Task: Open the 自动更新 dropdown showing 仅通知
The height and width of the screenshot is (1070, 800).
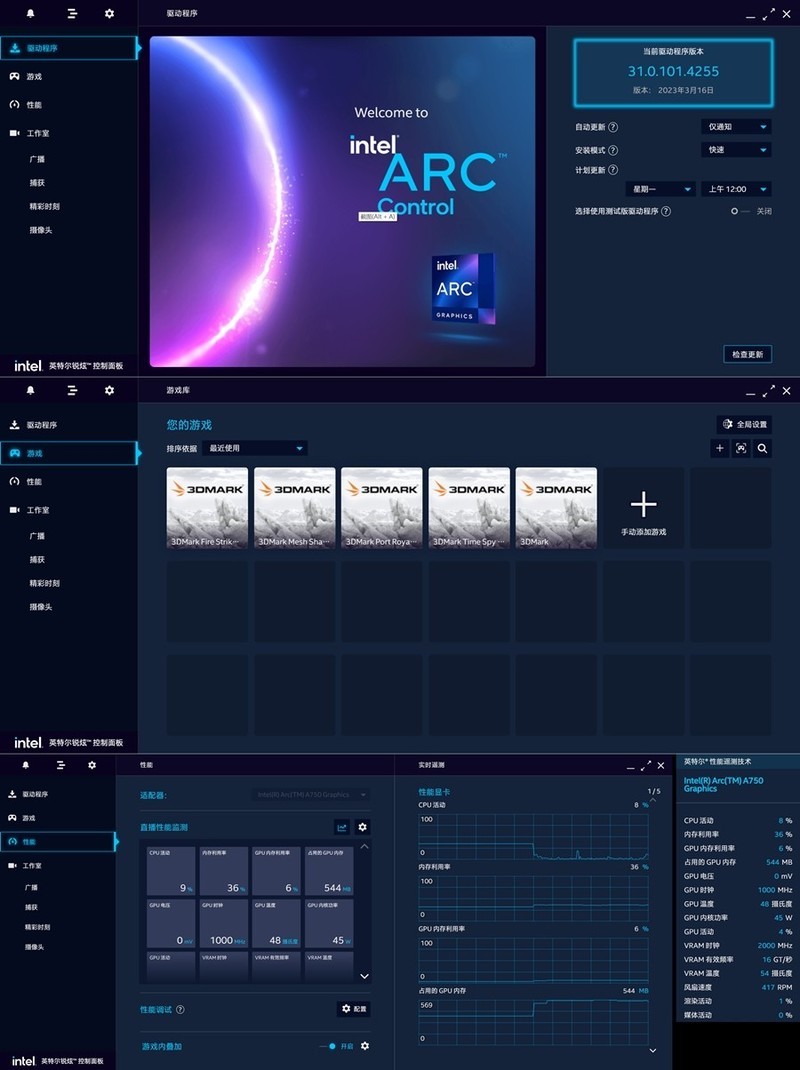Action: click(x=736, y=127)
